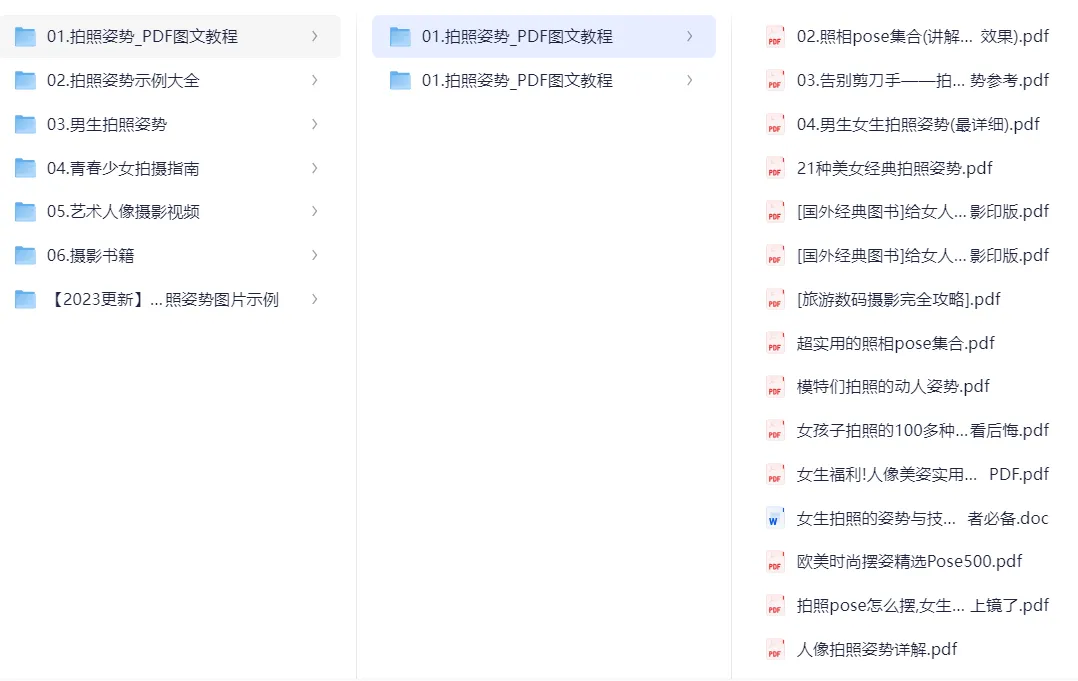Select the 03.告别剪刀手 PDF file name
Image resolution: width=1078 pixels, height=681 pixels.
(x=922, y=81)
